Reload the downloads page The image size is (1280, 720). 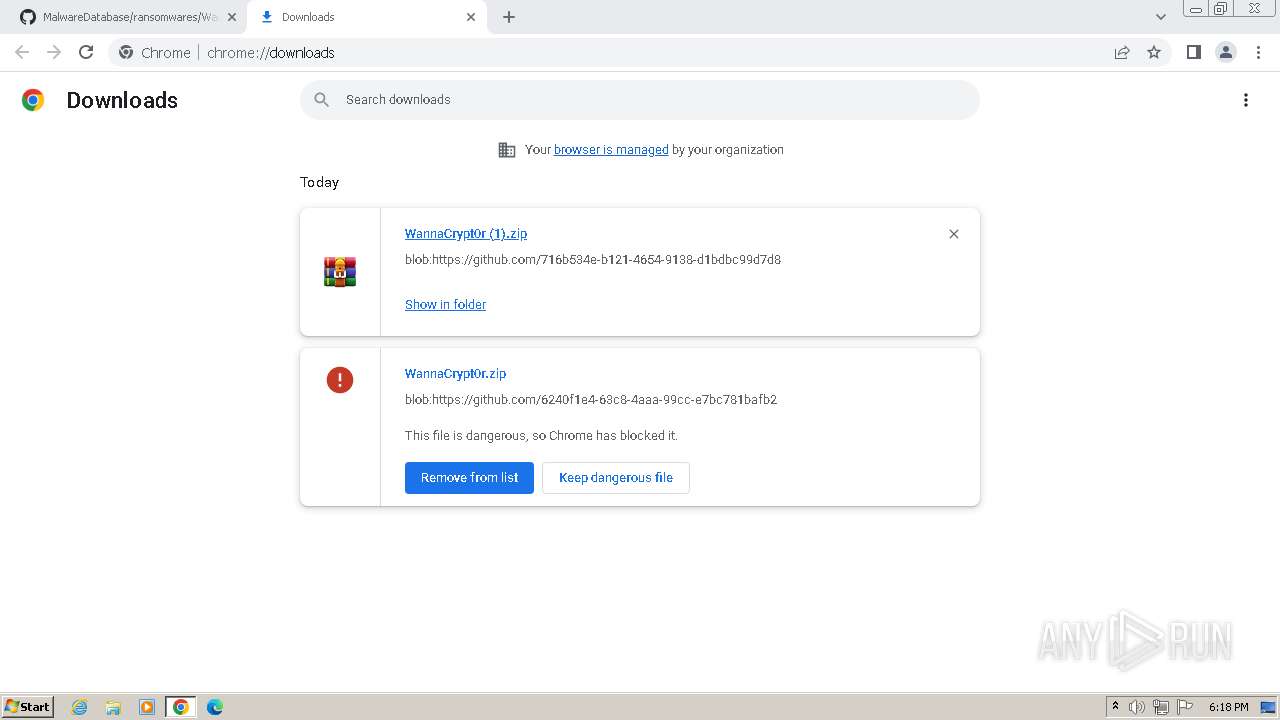(x=86, y=52)
